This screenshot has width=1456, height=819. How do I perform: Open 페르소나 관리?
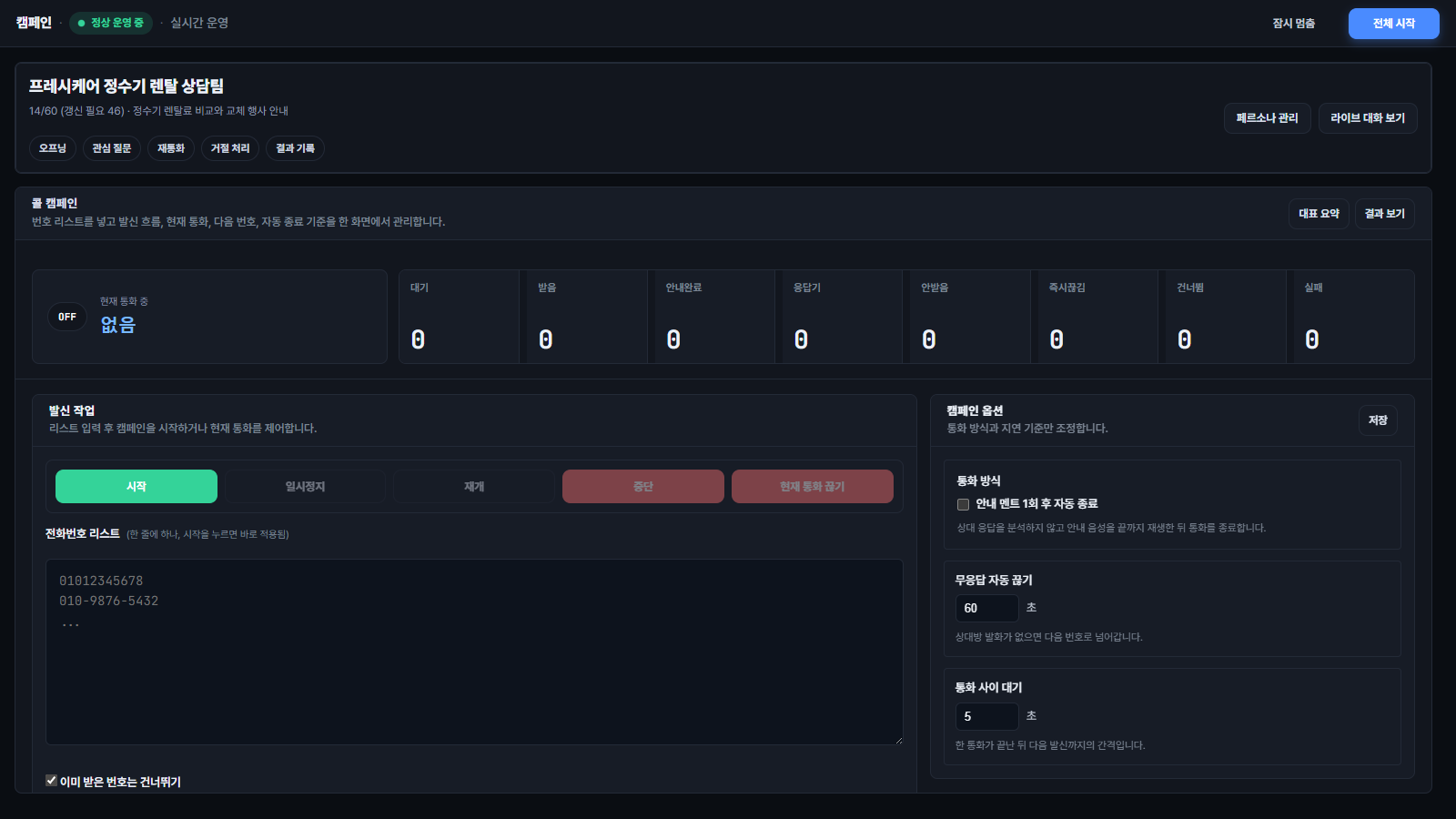tap(1267, 118)
